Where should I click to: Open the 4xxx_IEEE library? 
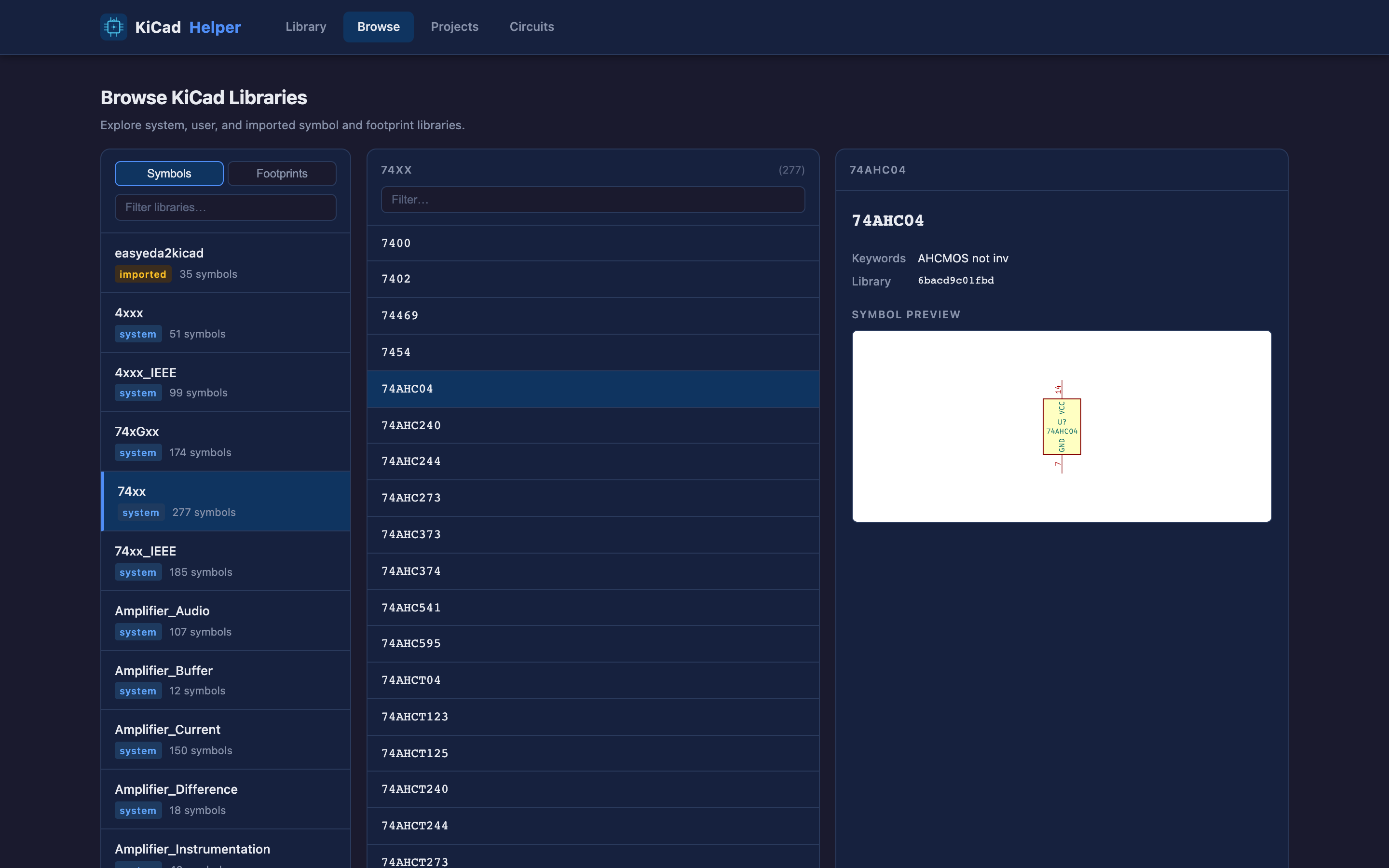226,382
